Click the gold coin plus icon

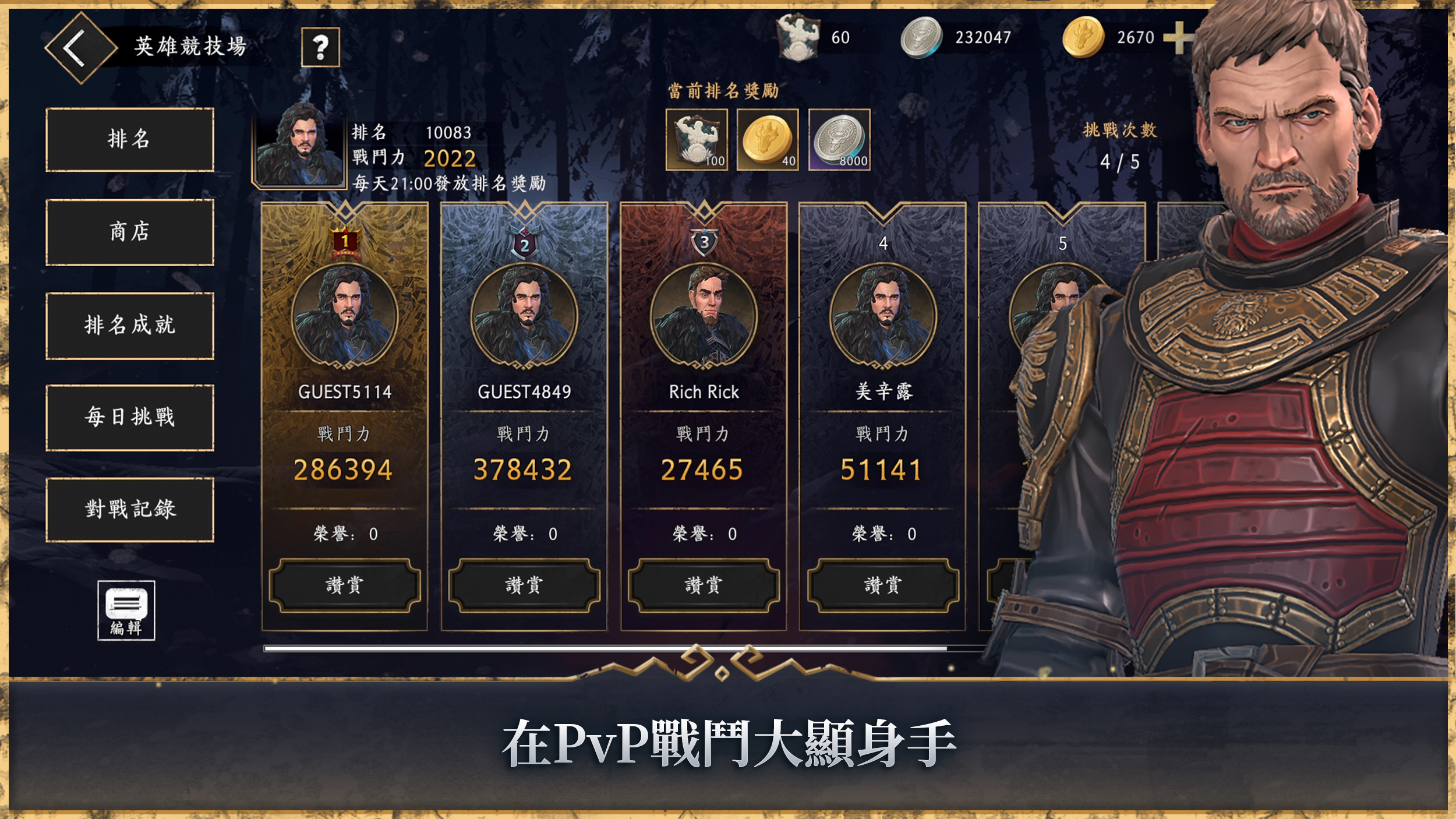(x=1177, y=38)
